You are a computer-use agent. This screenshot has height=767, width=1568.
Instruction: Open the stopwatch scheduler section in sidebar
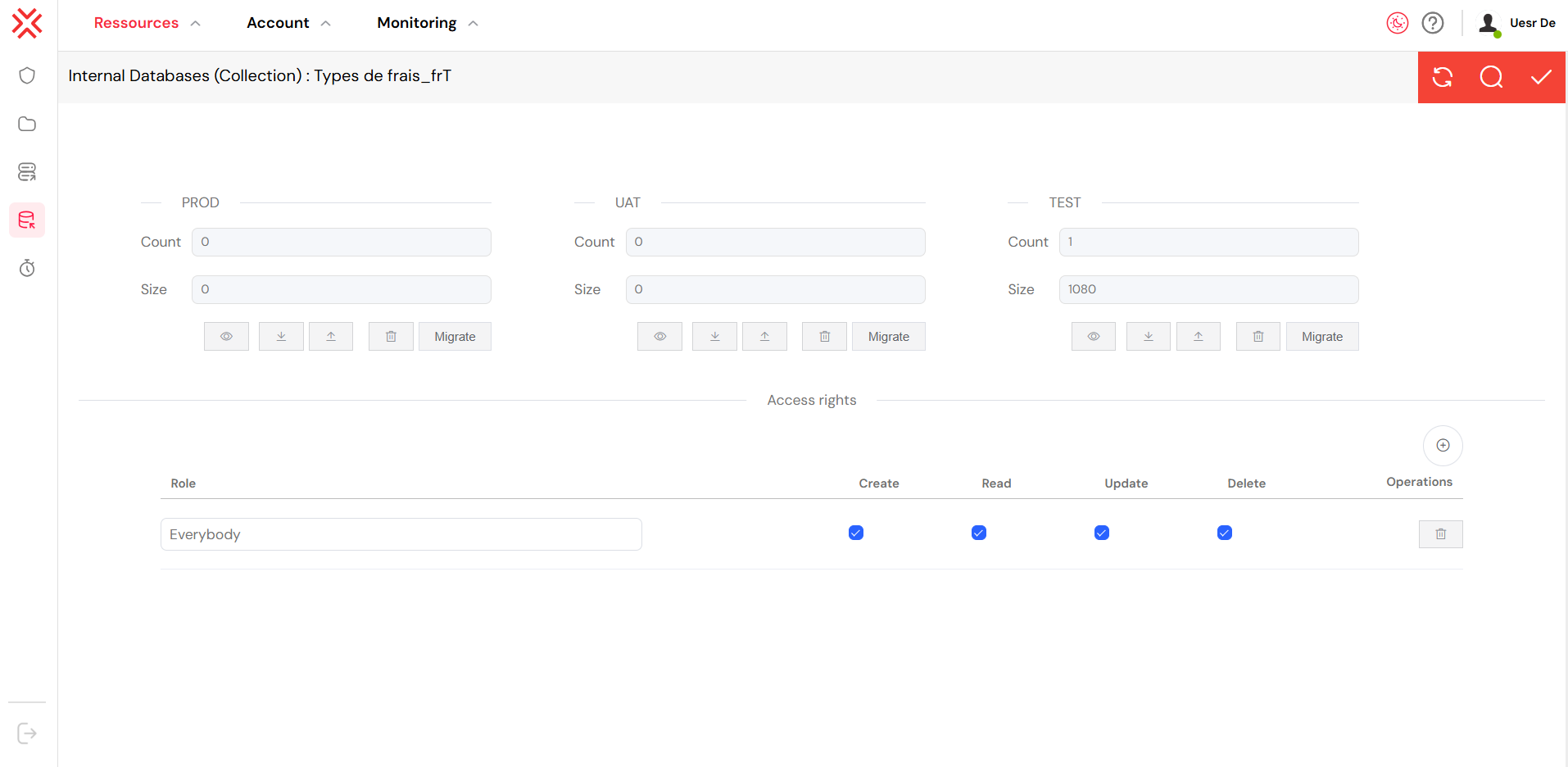[27, 268]
